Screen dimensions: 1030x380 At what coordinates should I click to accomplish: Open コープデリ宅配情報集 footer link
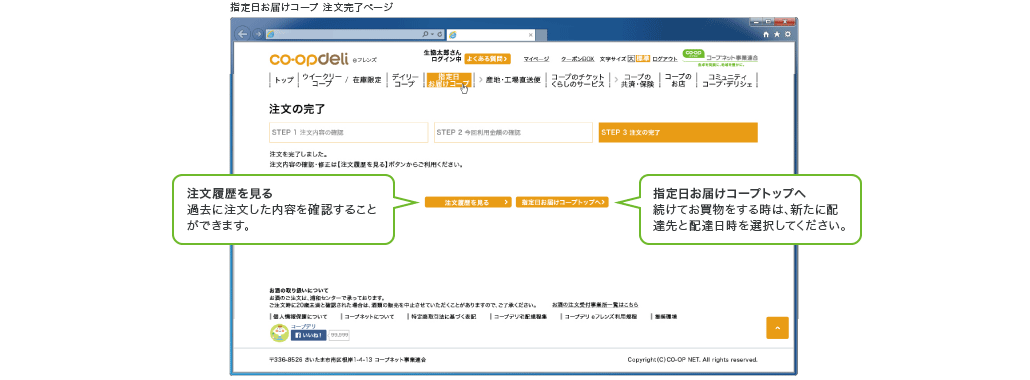520,317
